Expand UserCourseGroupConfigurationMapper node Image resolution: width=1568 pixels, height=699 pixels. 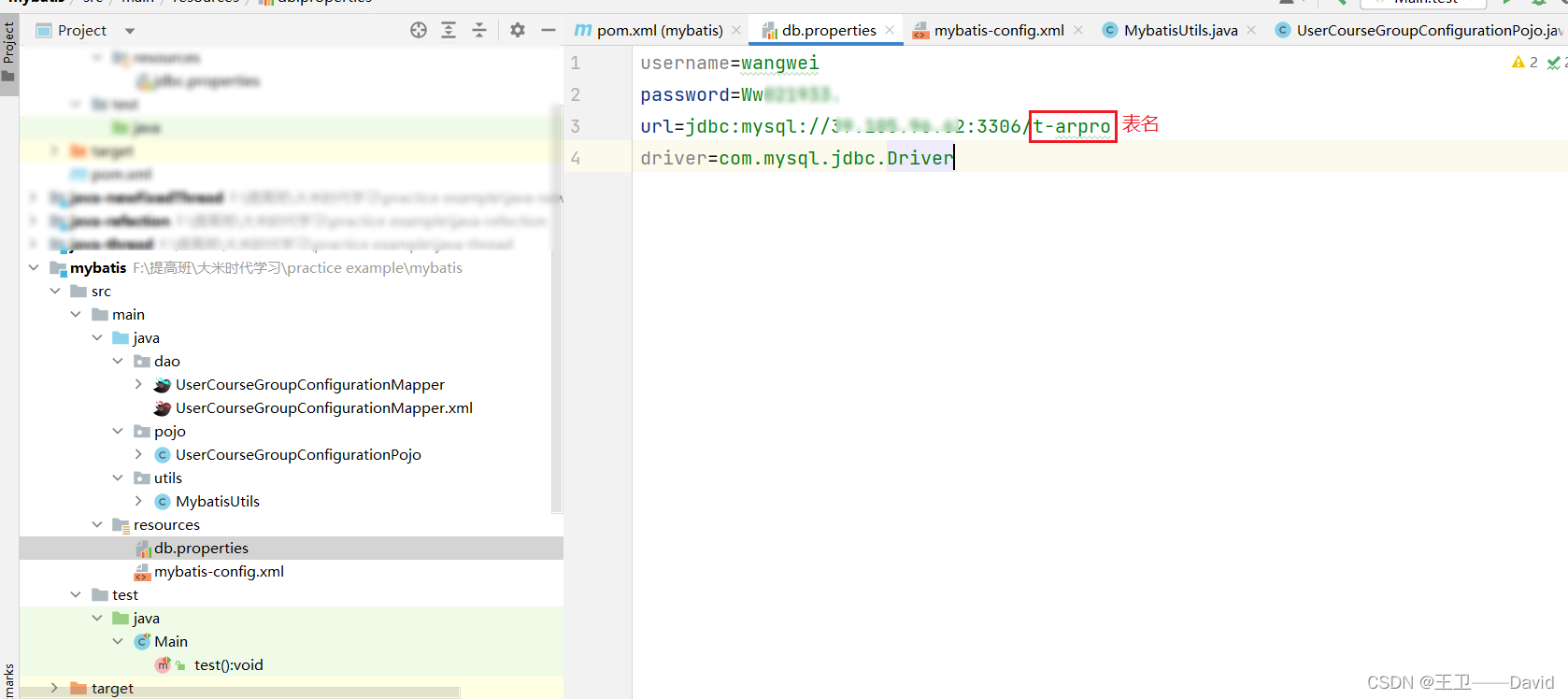point(138,384)
